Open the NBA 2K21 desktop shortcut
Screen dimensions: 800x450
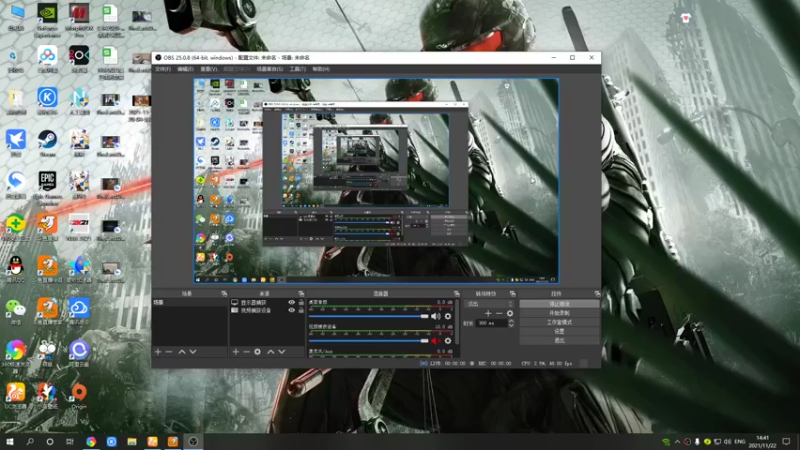point(79,227)
